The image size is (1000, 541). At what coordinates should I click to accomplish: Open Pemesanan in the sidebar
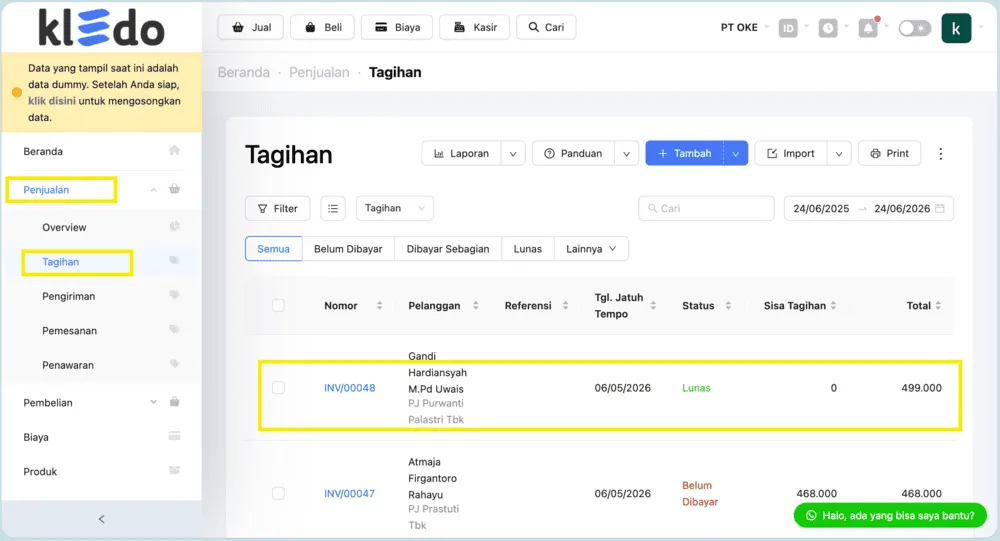pos(70,330)
